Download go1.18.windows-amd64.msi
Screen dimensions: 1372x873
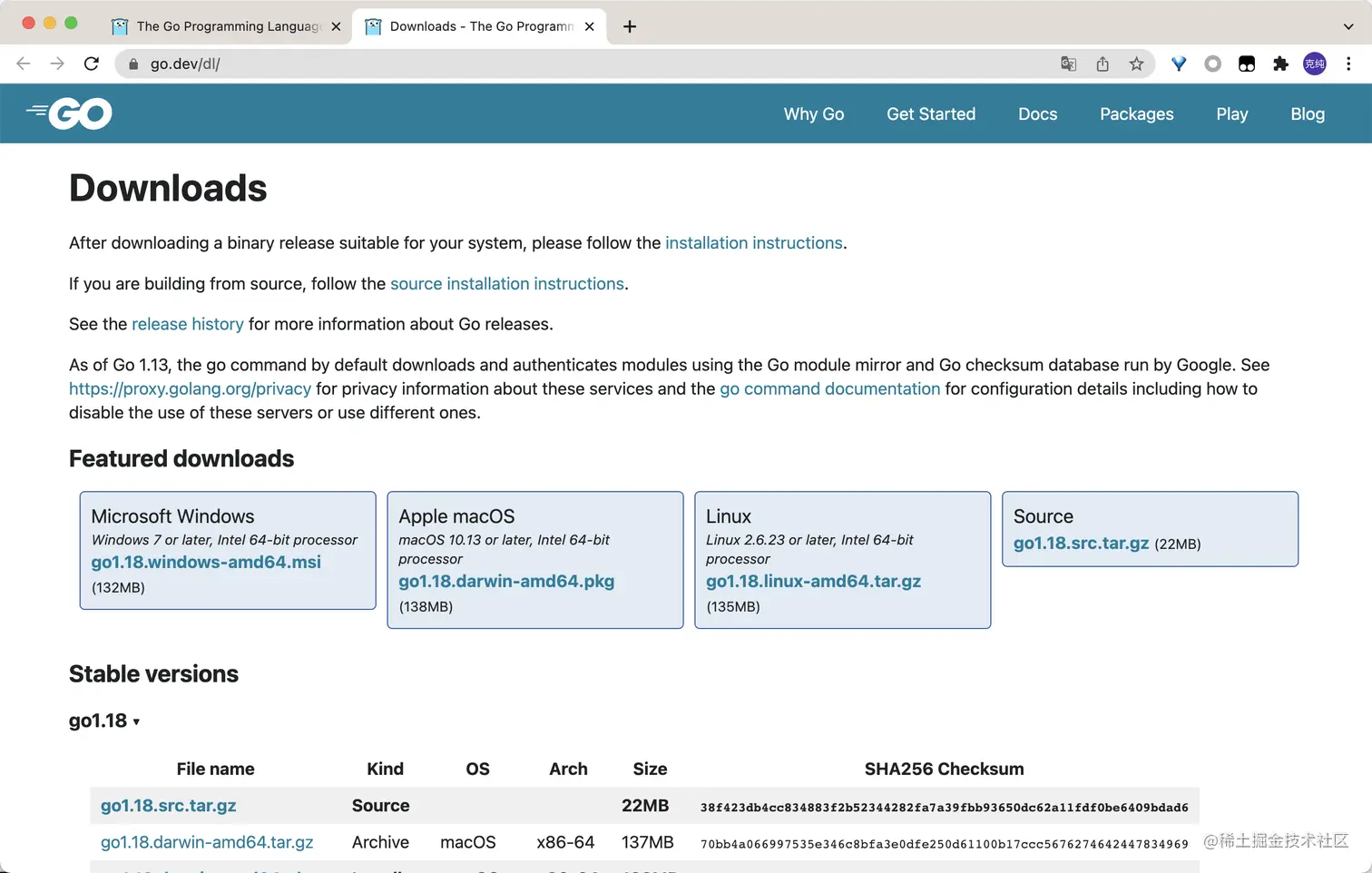tap(206, 562)
